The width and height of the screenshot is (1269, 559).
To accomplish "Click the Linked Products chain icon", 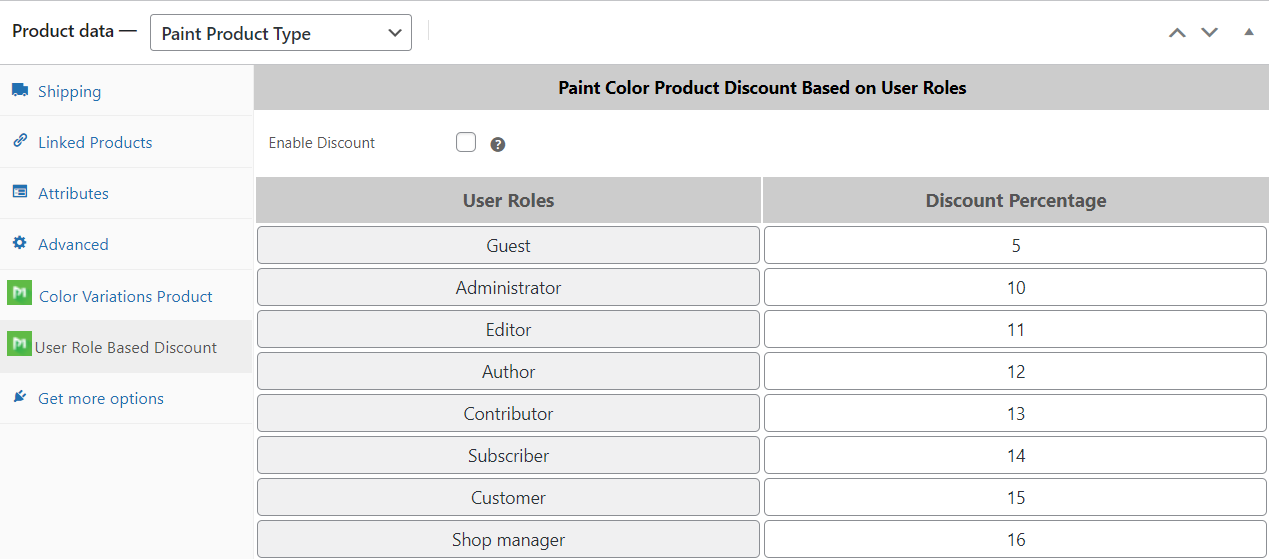I will pyautogui.click(x=19, y=141).
